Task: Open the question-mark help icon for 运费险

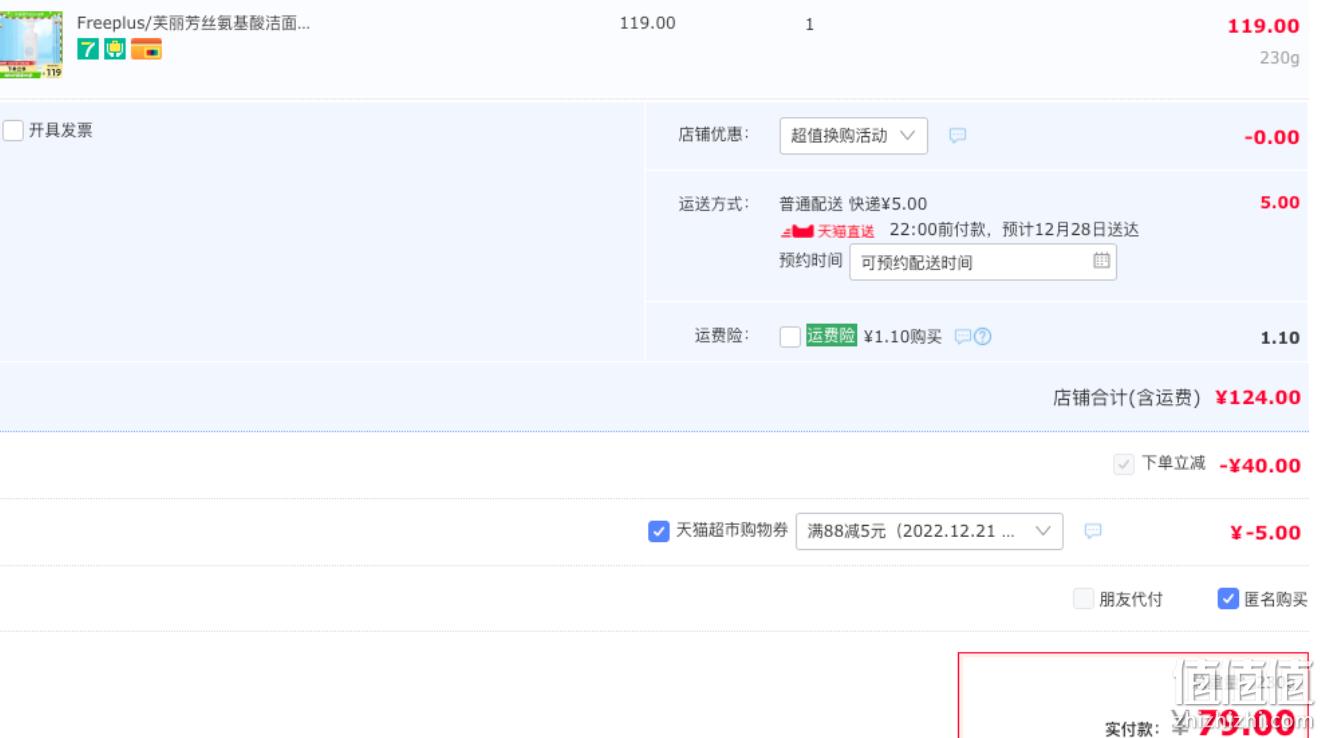Action: pos(982,337)
